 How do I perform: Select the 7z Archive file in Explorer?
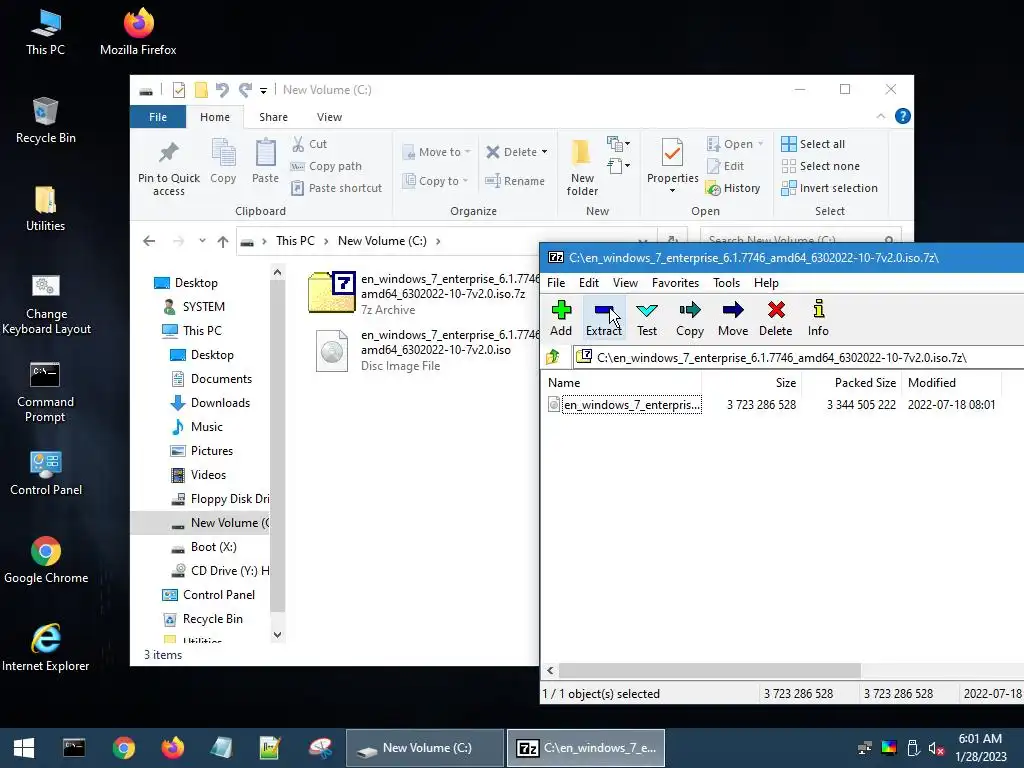(423, 293)
